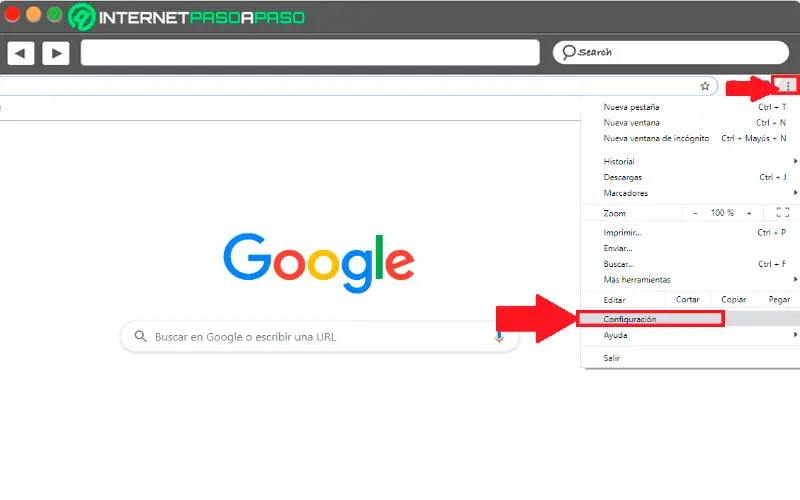Choose Buscar... in the menu
This screenshot has height=500, width=800.
pyautogui.click(x=691, y=264)
